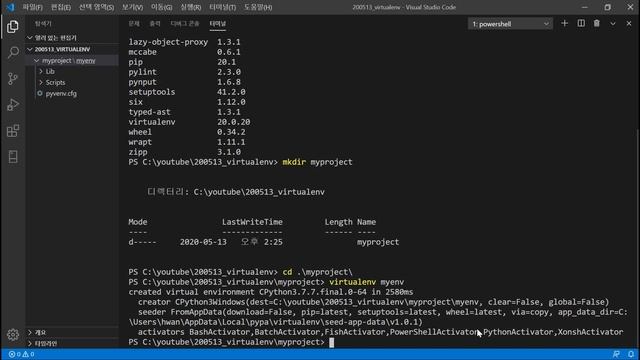Open the Explorer view in activity bar

13,27
